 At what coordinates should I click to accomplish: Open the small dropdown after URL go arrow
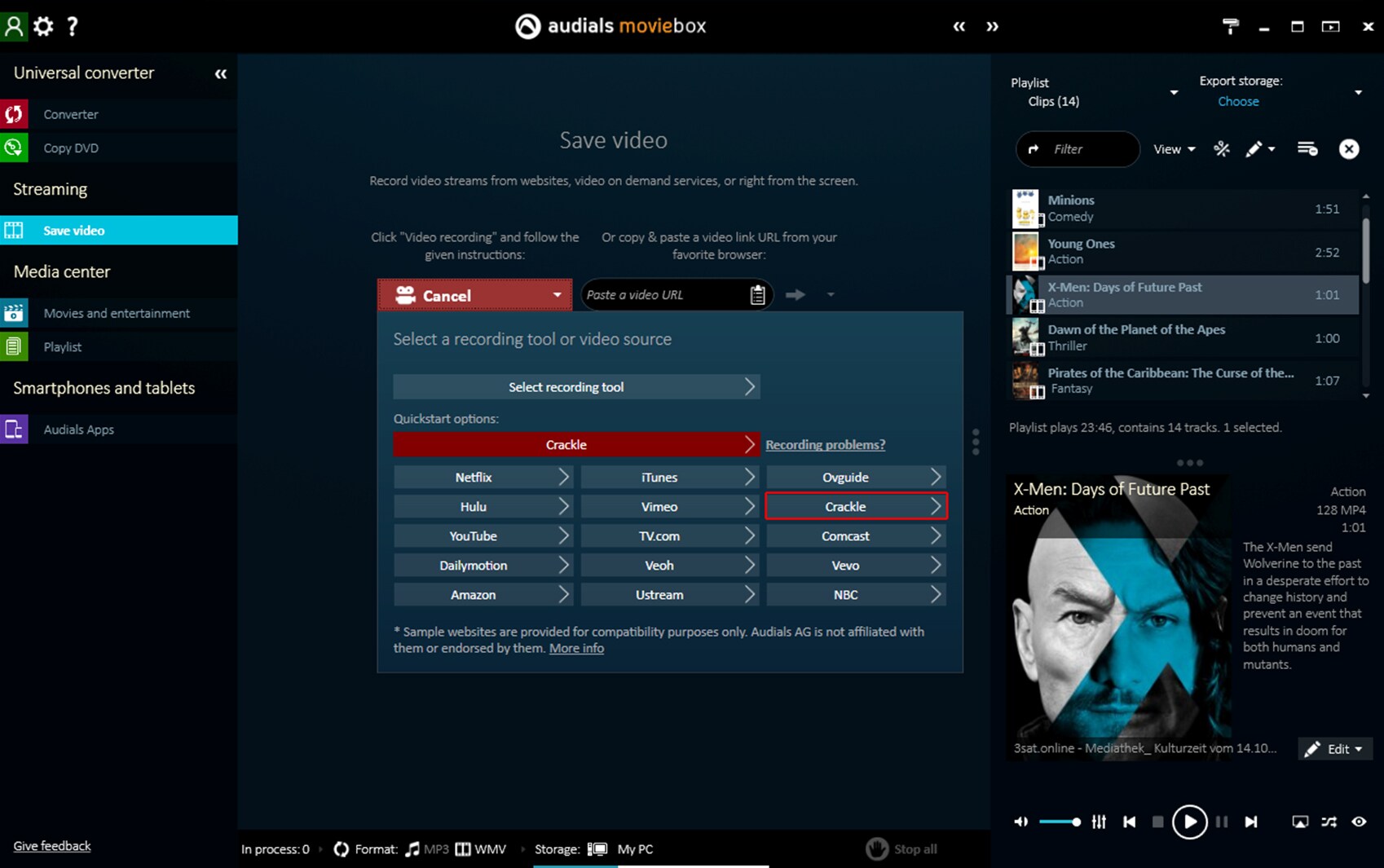tap(830, 295)
